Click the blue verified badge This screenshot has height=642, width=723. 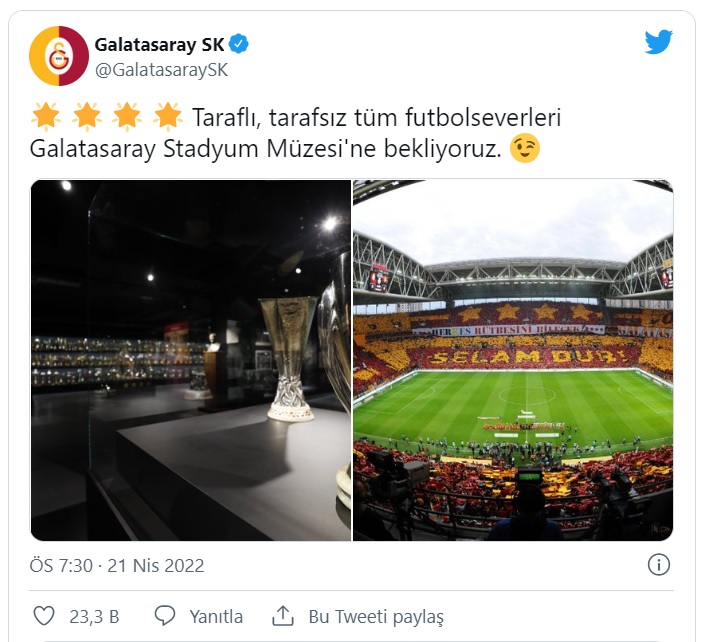[239, 44]
